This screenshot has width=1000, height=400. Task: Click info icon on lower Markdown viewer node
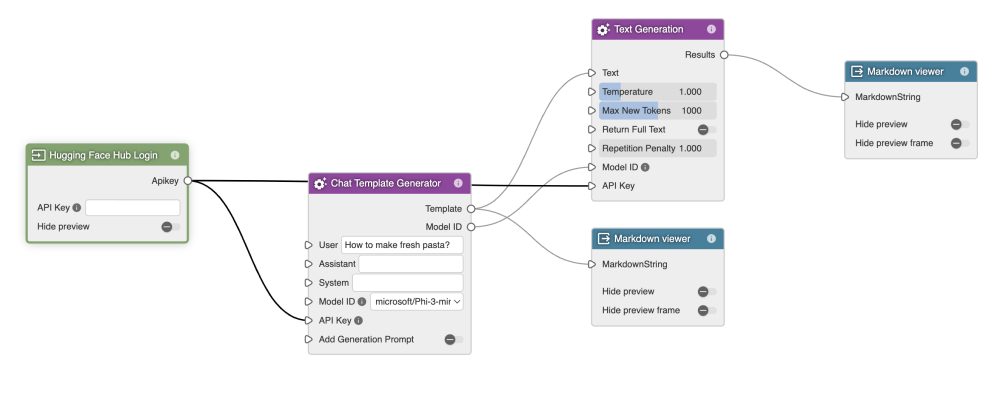711,239
